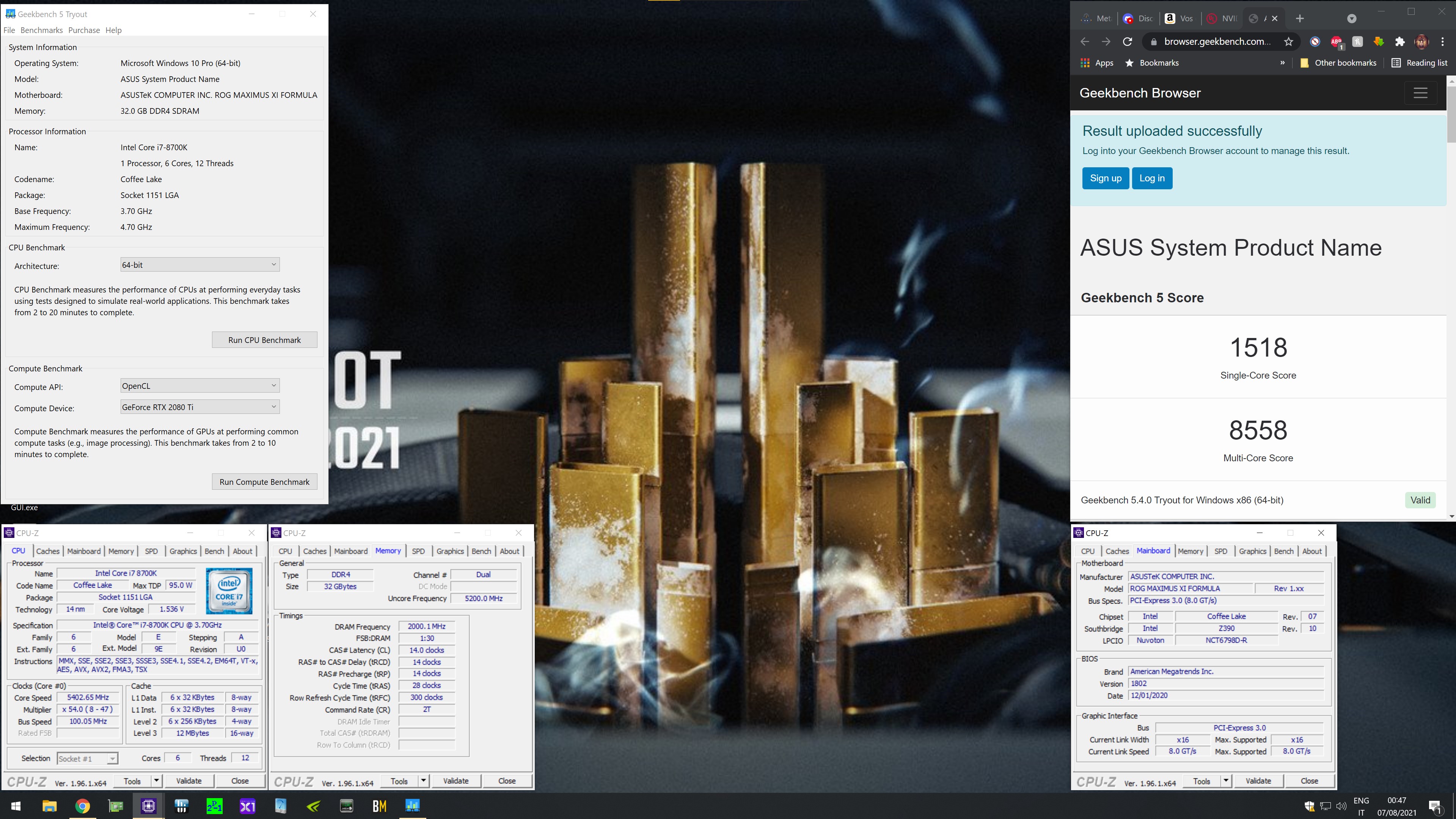Click the taskbar clock showing 00:47

[1396, 800]
